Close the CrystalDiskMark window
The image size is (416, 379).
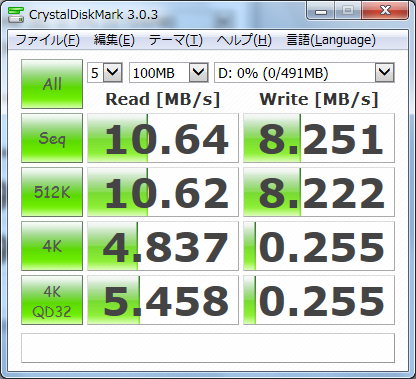(x=385, y=11)
